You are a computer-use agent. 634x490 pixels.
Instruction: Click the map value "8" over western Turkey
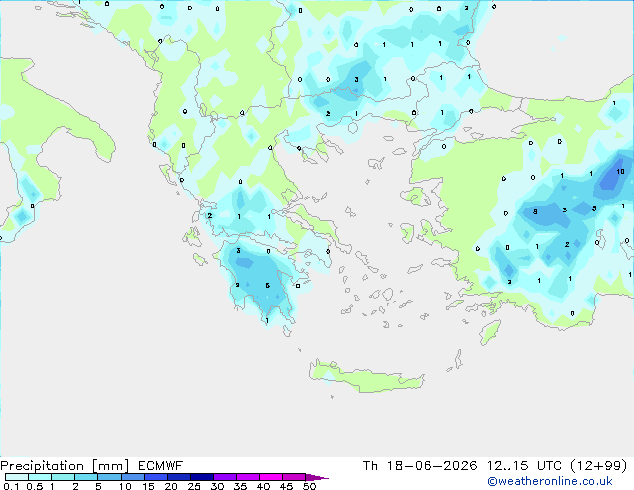pyautogui.click(x=535, y=211)
